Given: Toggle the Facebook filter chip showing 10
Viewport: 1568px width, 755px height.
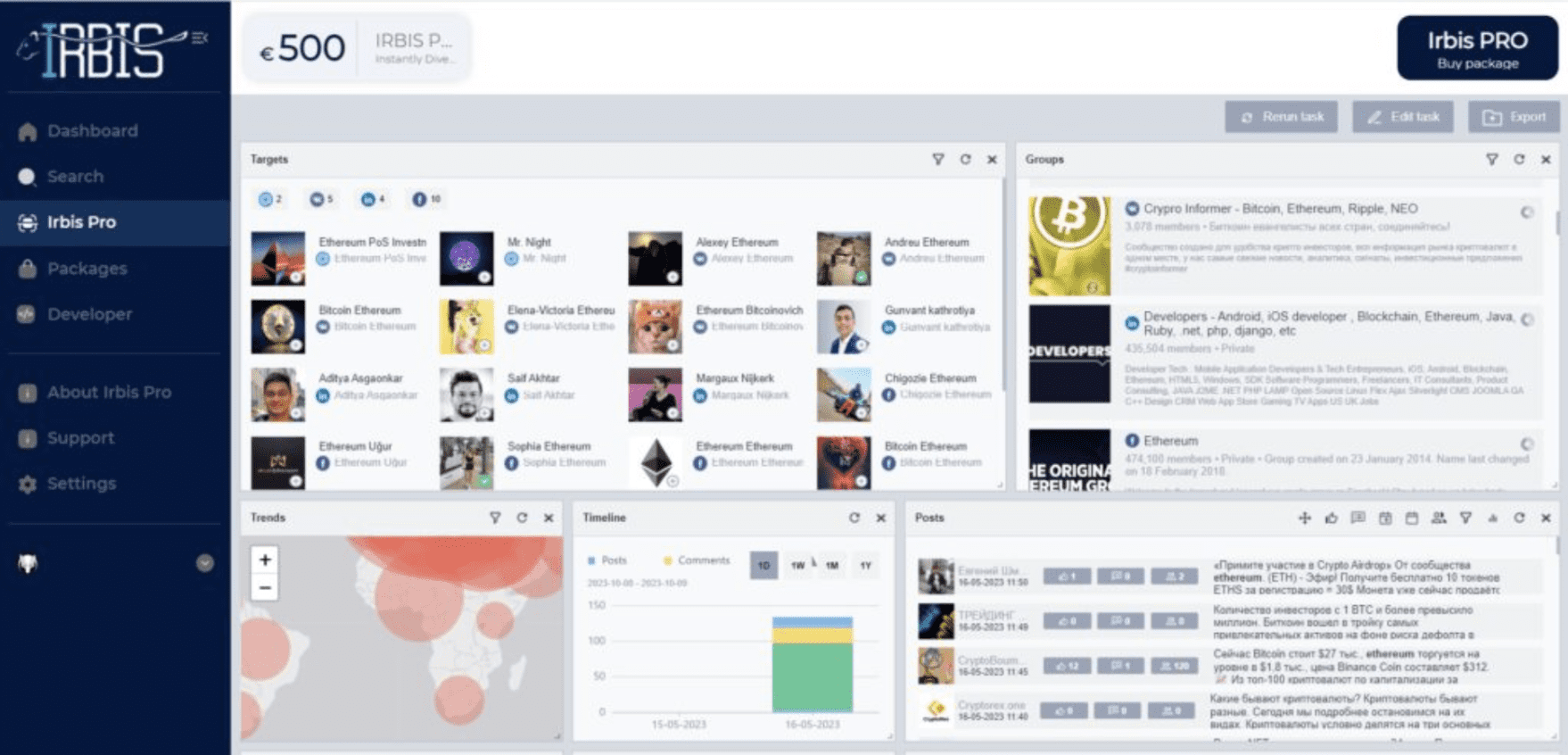Looking at the screenshot, I should [x=425, y=200].
